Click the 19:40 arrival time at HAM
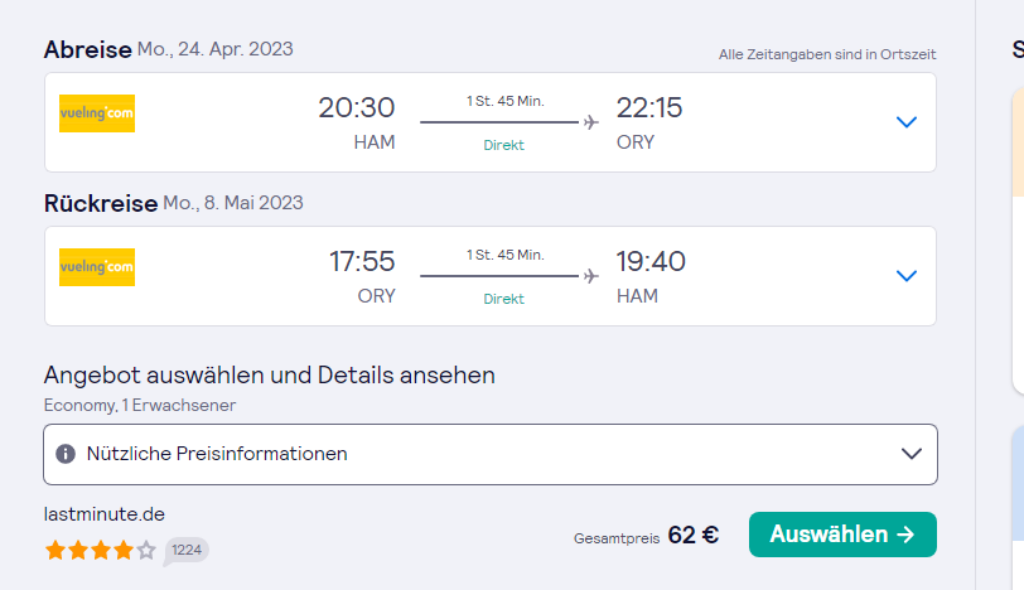The image size is (1024, 590). tap(651, 262)
